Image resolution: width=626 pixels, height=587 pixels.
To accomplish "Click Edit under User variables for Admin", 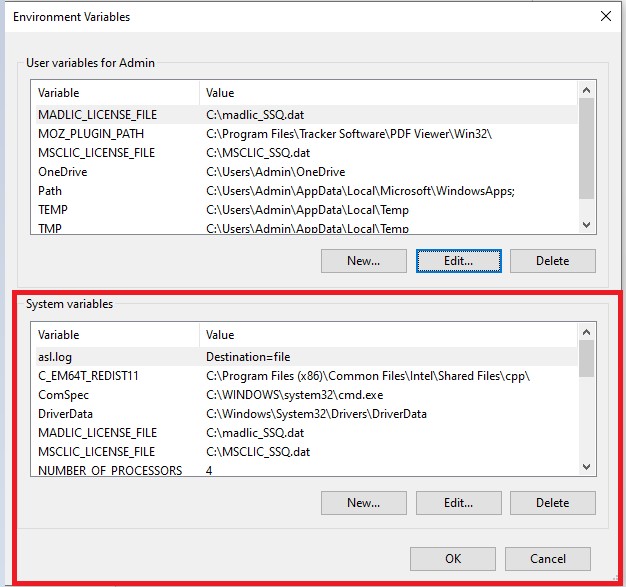I will click(x=458, y=261).
